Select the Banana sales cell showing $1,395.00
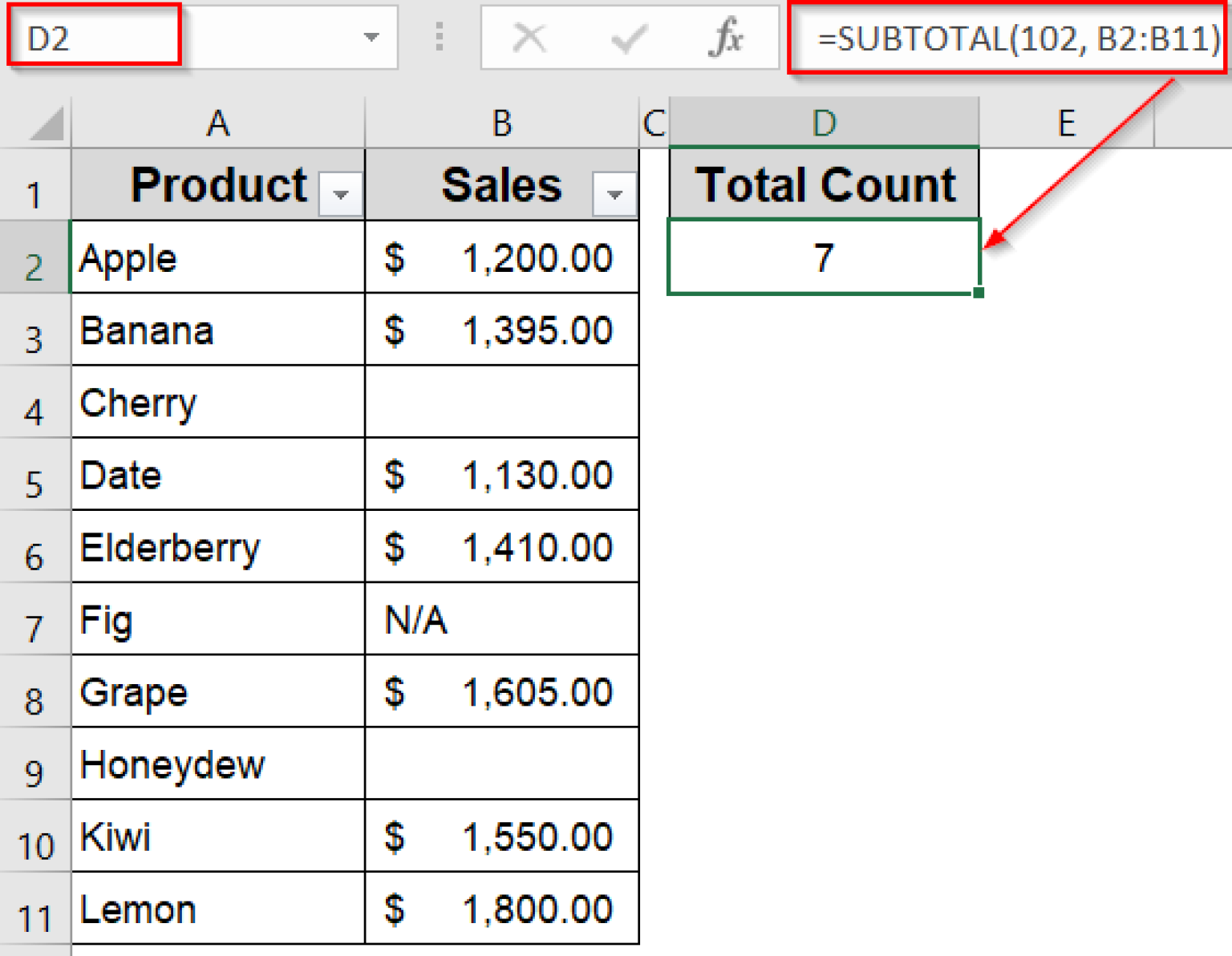1232x956 pixels. coord(501,330)
